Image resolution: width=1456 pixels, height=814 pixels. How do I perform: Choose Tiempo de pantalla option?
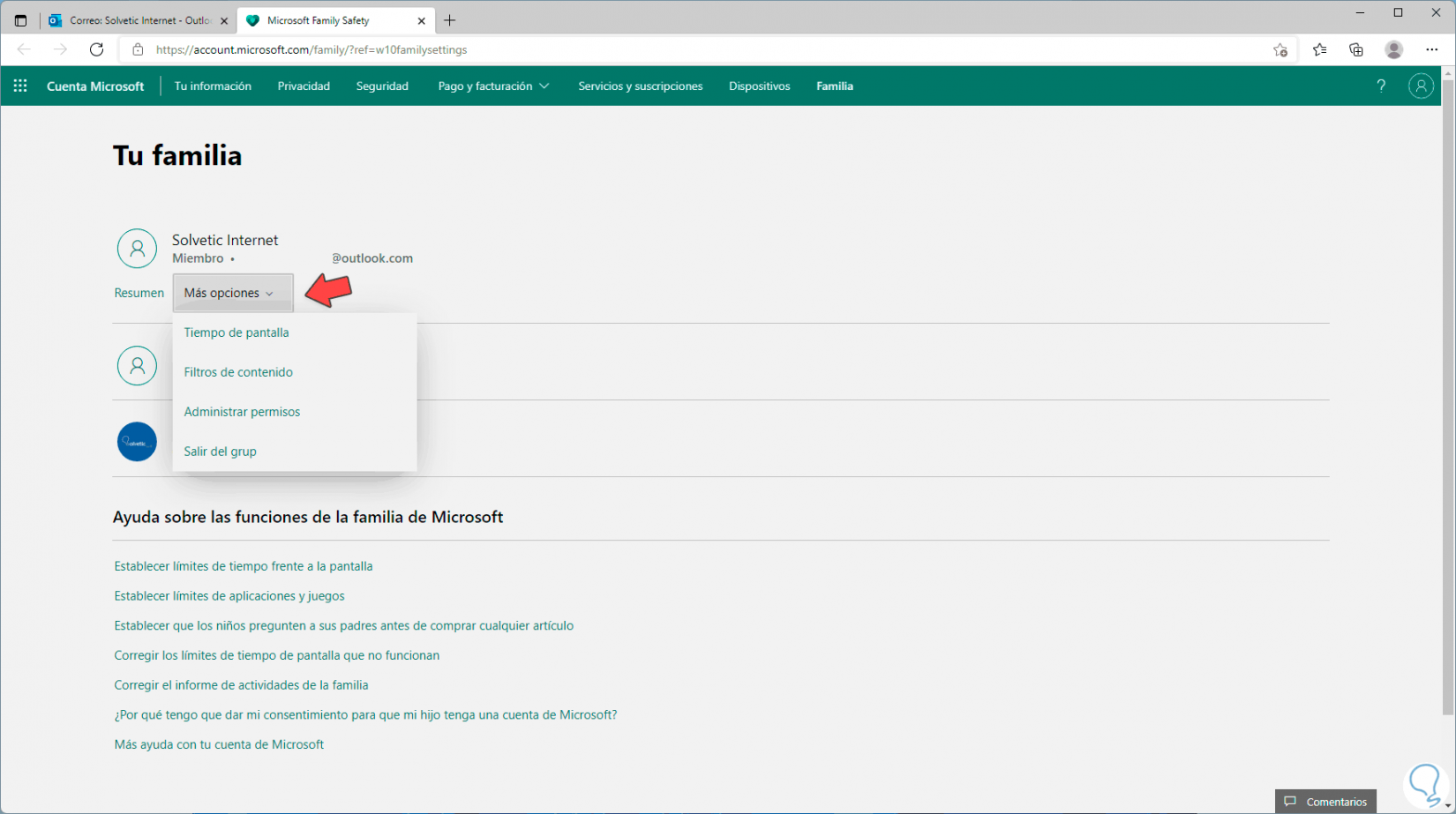[x=236, y=332]
